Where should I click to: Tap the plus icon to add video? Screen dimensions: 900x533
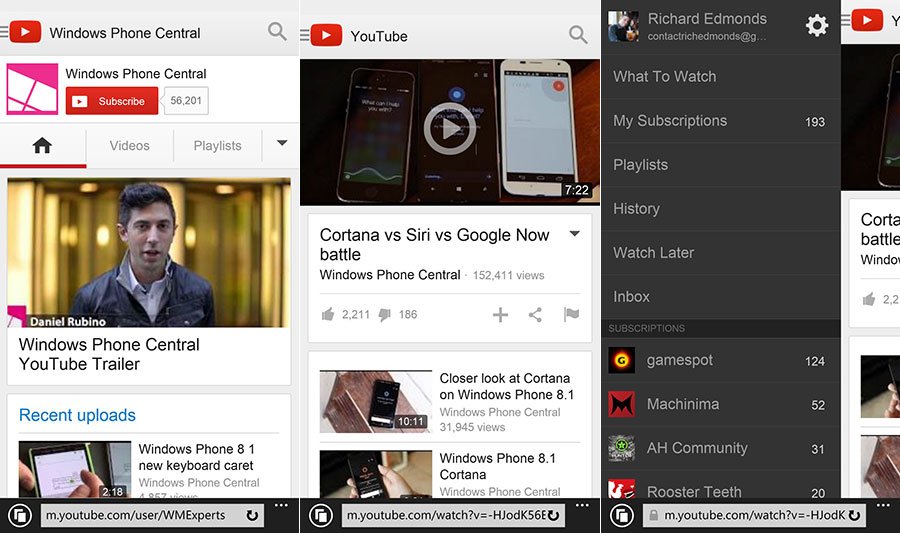tap(501, 315)
